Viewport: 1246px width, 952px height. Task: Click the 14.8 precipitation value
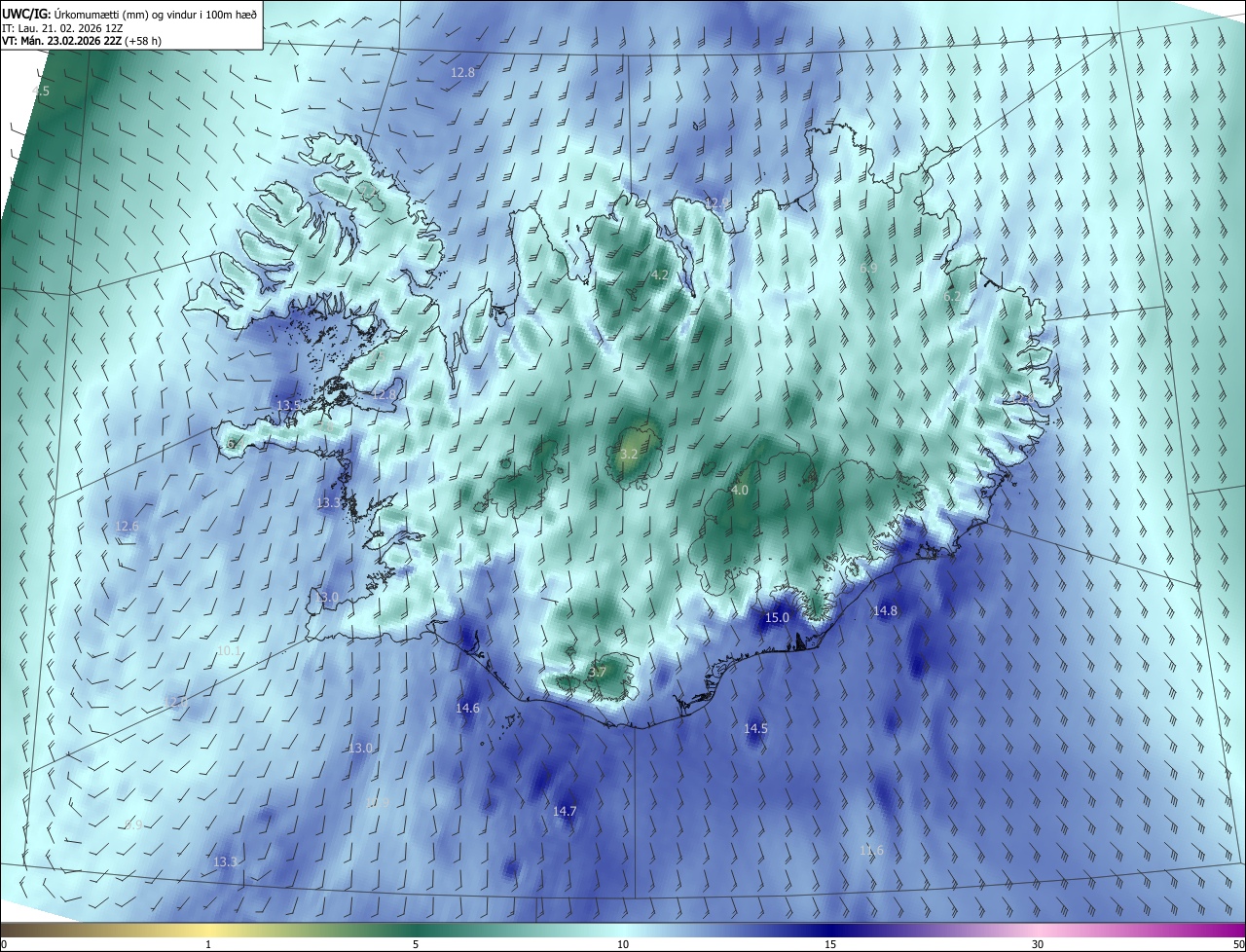[885, 610]
